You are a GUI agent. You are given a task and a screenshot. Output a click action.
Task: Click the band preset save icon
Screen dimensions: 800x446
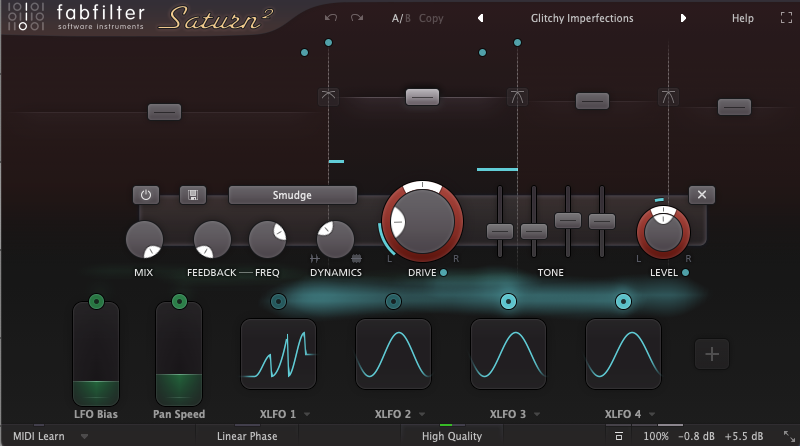[193, 195]
